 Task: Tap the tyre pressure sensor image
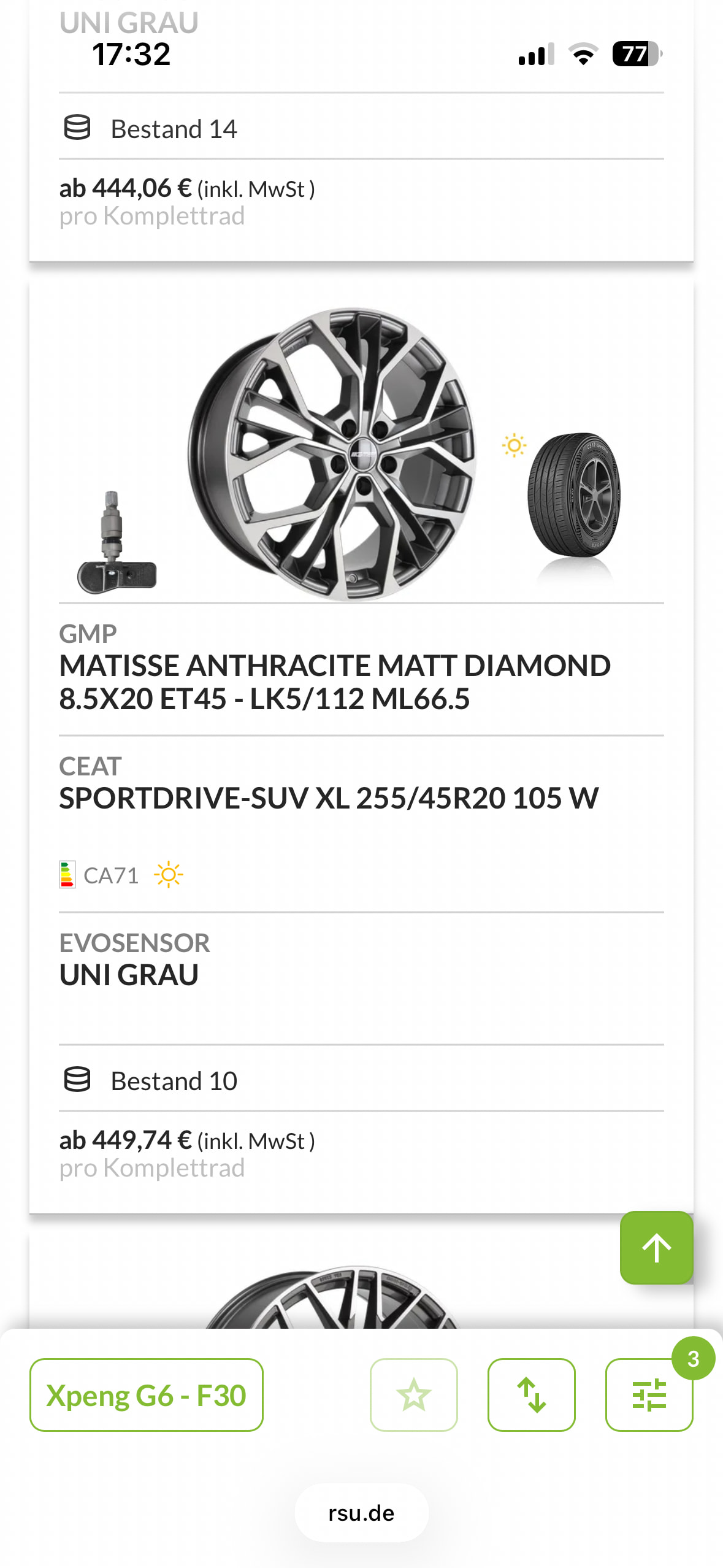point(116,544)
